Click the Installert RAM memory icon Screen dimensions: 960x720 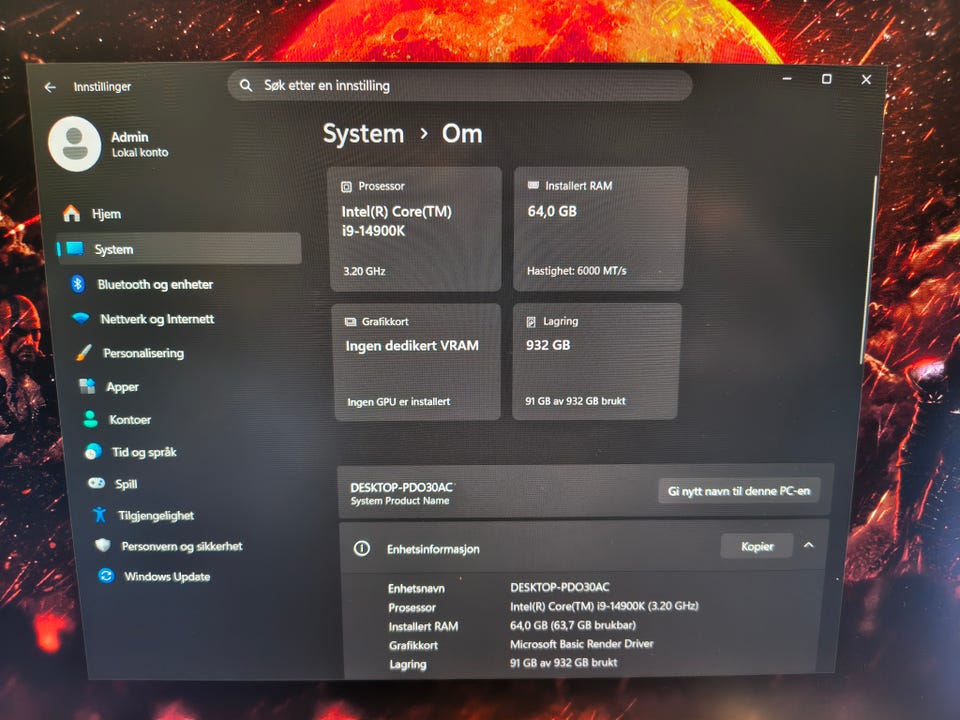(x=533, y=185)
